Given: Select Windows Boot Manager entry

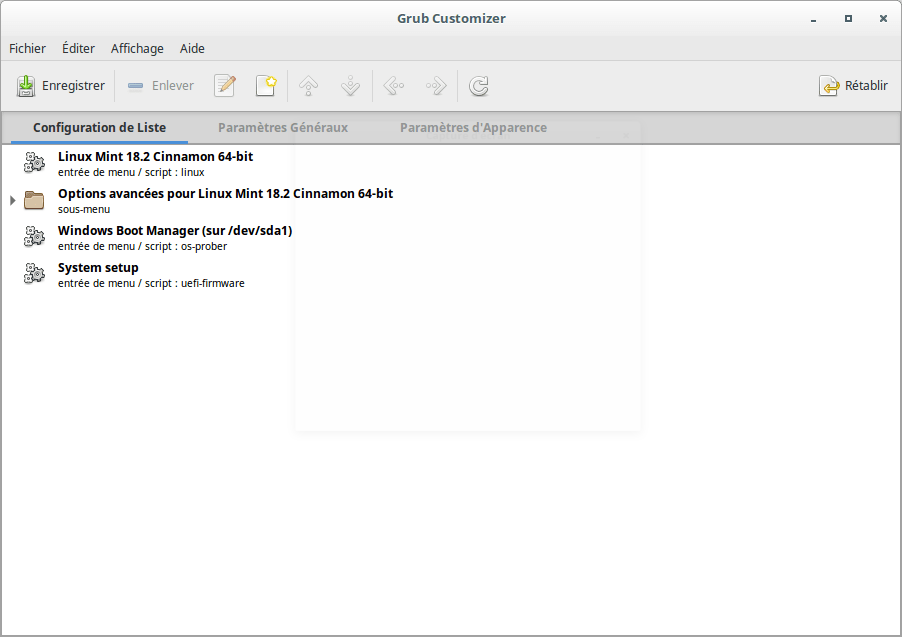Looking at the screenshot, I should point(174,231).
